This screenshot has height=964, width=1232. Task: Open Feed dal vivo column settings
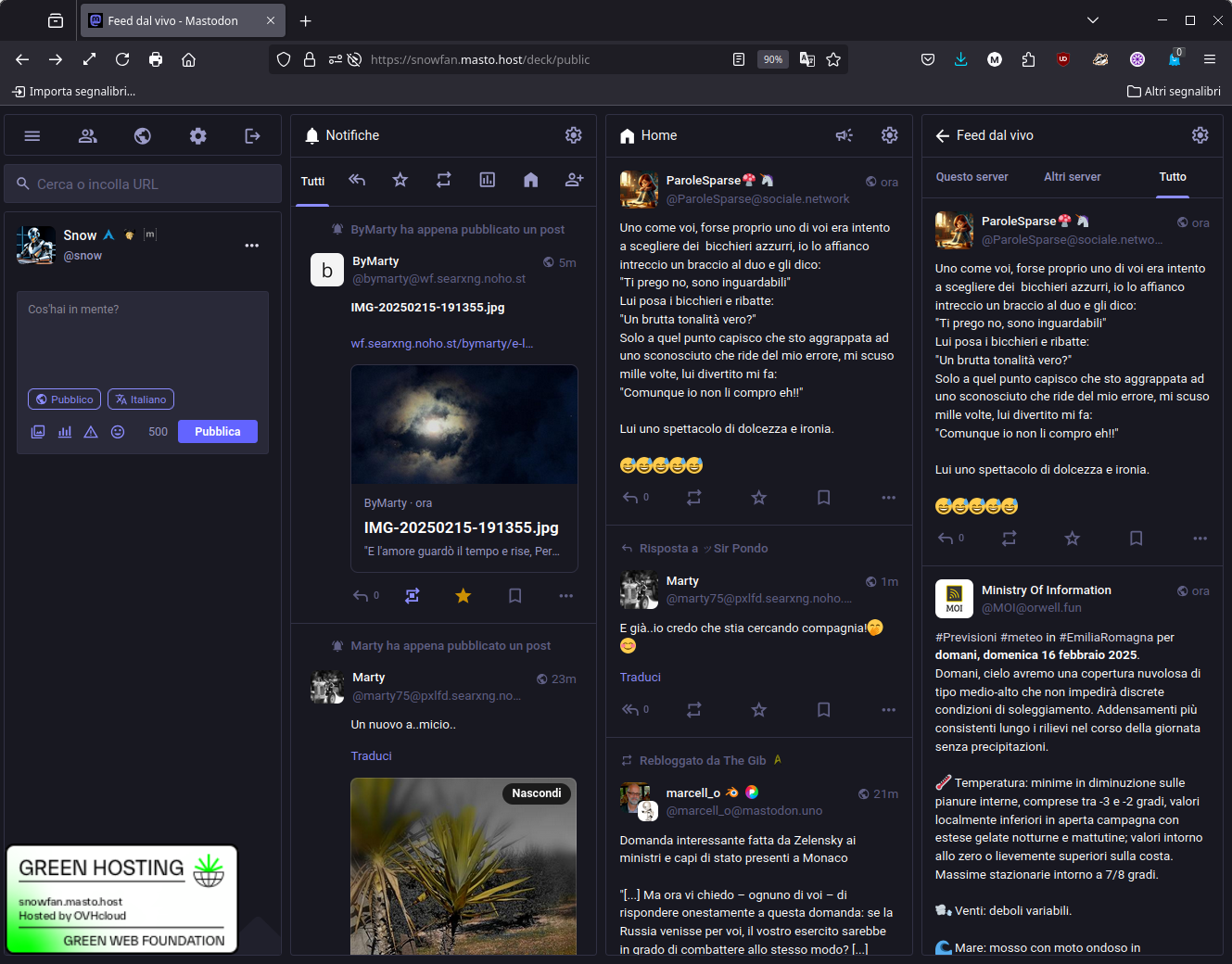coord(1200,135)
